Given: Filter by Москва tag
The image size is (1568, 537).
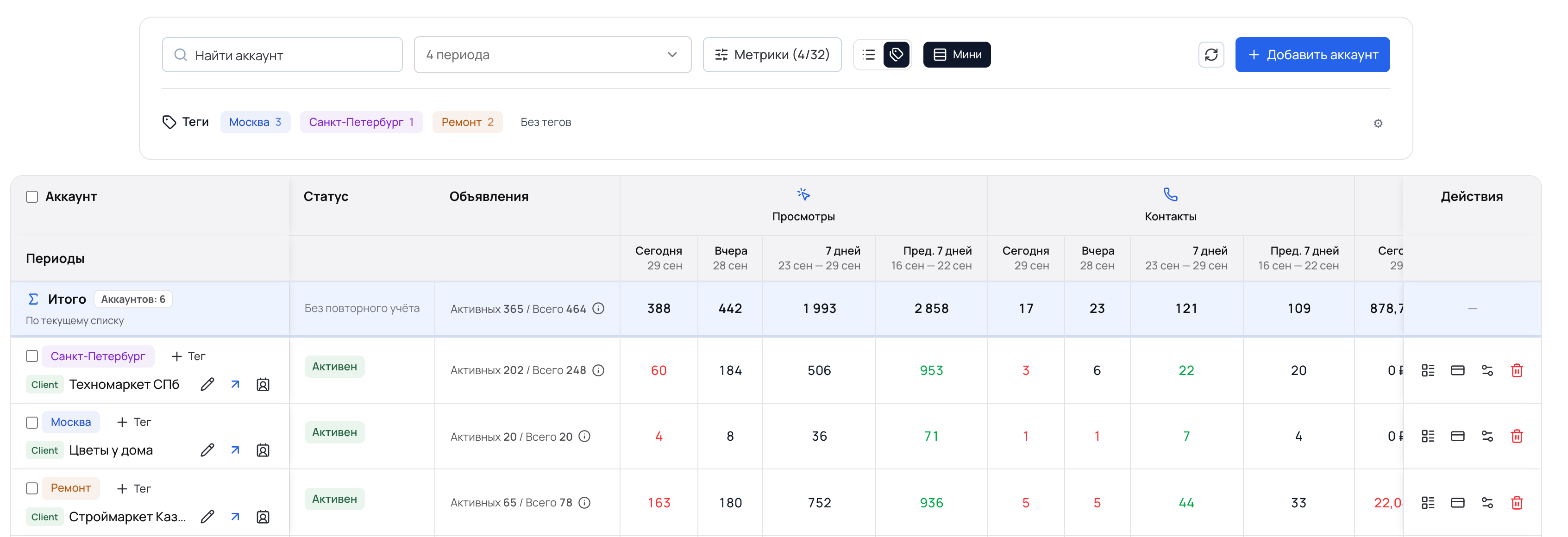Looking at the screenshot, I should click(255, 122).
